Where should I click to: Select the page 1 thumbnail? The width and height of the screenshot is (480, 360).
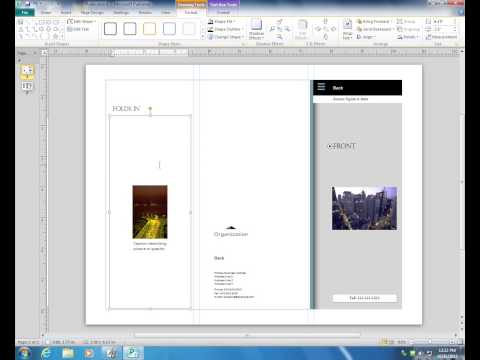pos(27,71)
